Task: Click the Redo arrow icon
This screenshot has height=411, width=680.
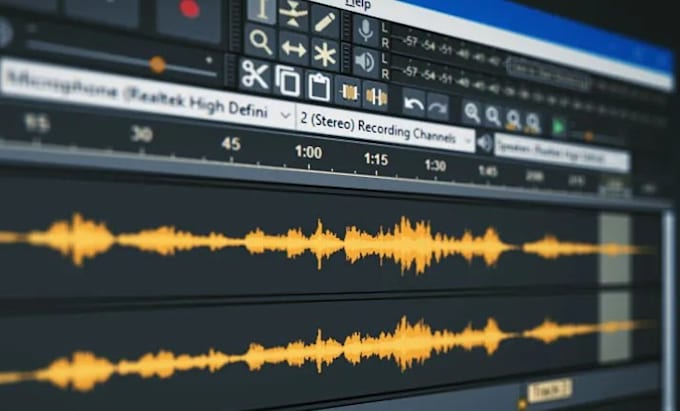Action: click(x=438, y=107)
